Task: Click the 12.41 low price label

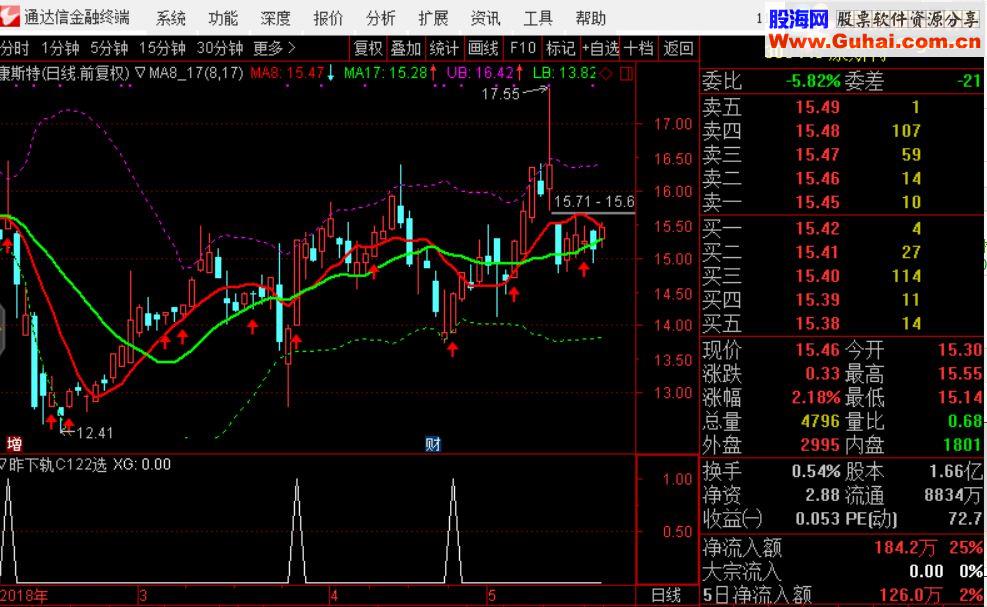Action: pyautogui.click(x=94, y=433)
